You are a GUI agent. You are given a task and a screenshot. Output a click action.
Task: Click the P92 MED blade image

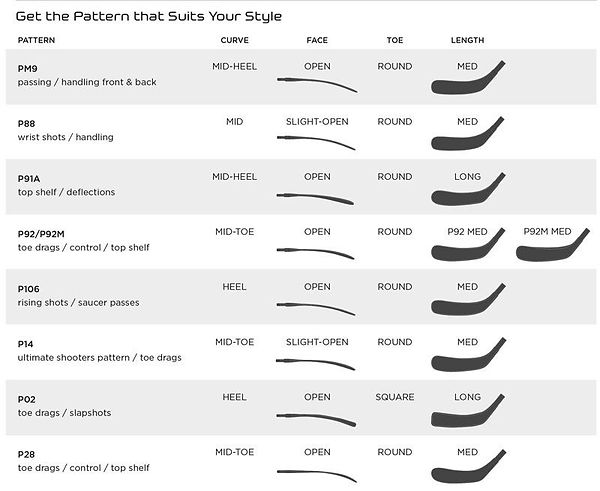tap(467, 249)
